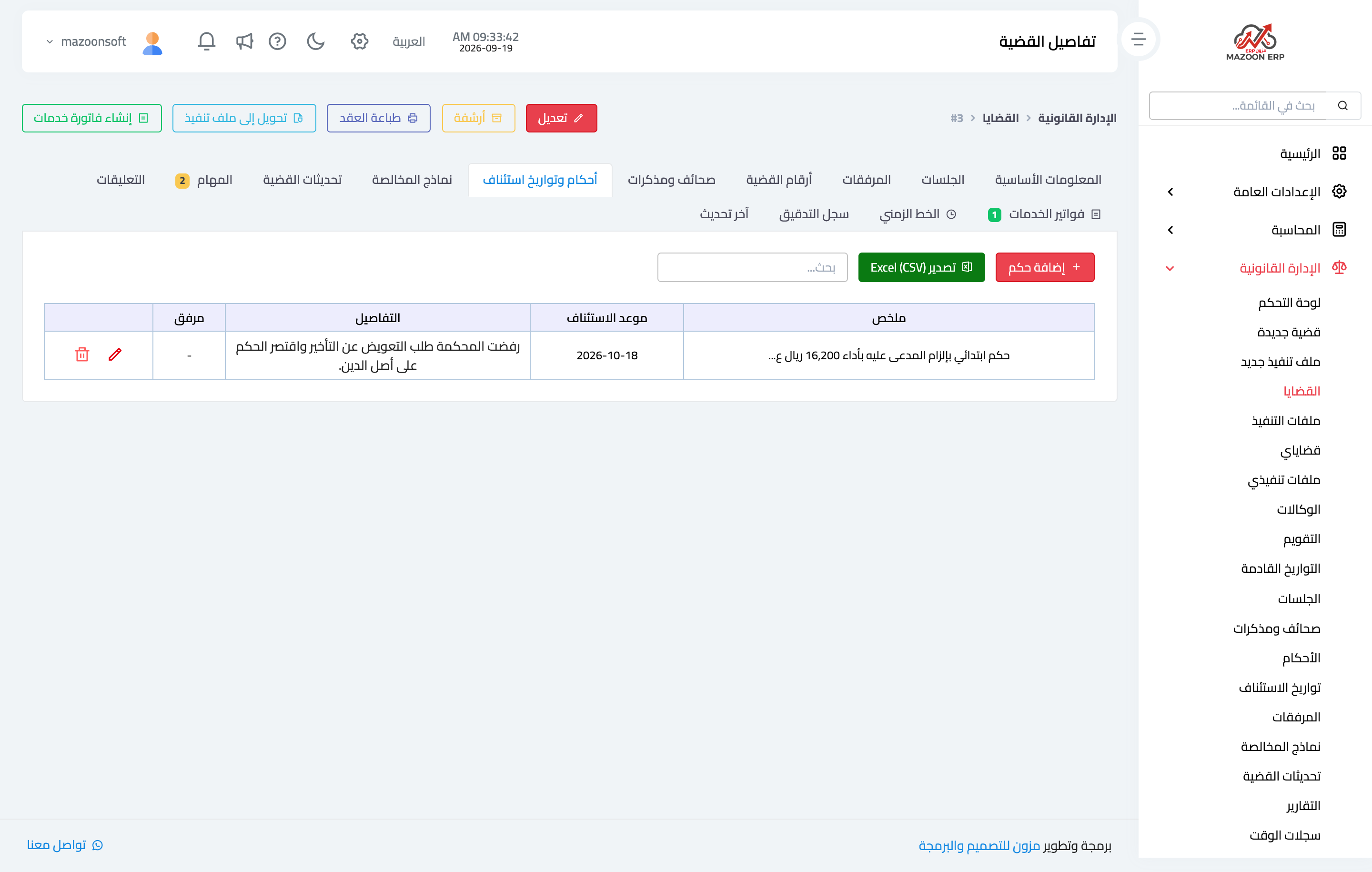Switch to the صحائف ومذكرات tab
Screen dimensions: 1372x872
(671, 180)
